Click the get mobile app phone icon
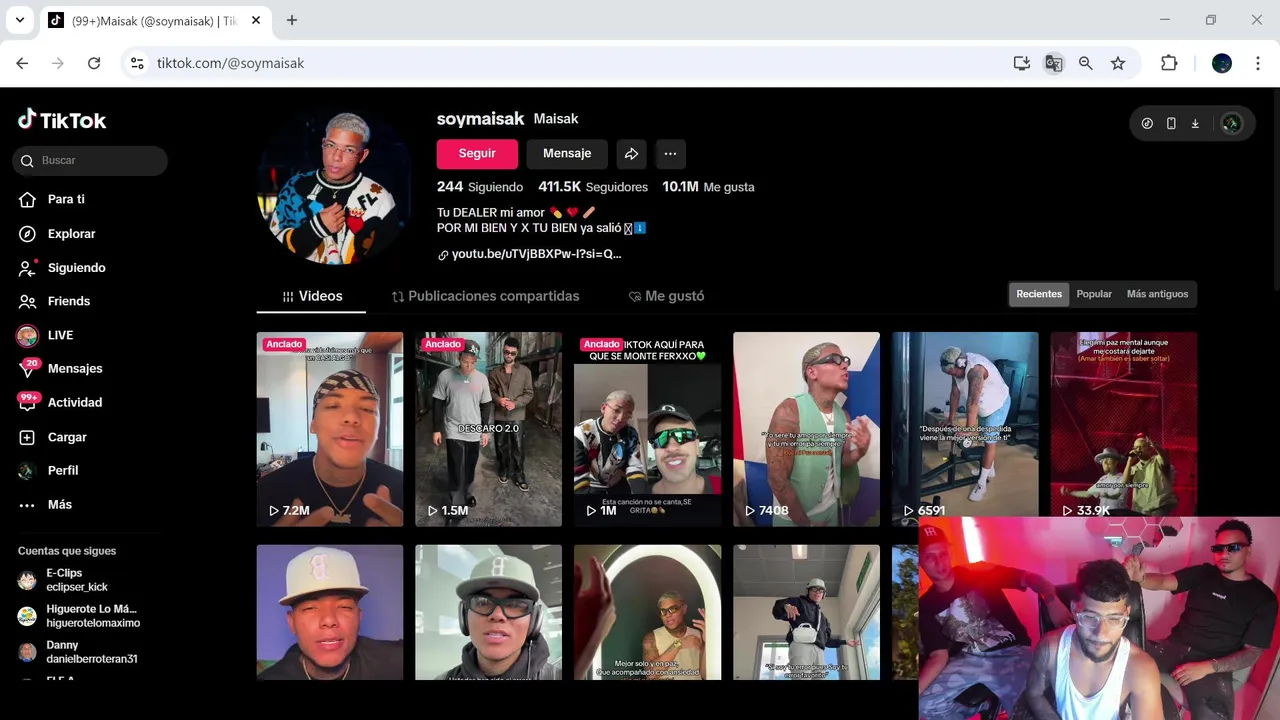Screen dimensions: 1280x720 (x=1171, y=124)
